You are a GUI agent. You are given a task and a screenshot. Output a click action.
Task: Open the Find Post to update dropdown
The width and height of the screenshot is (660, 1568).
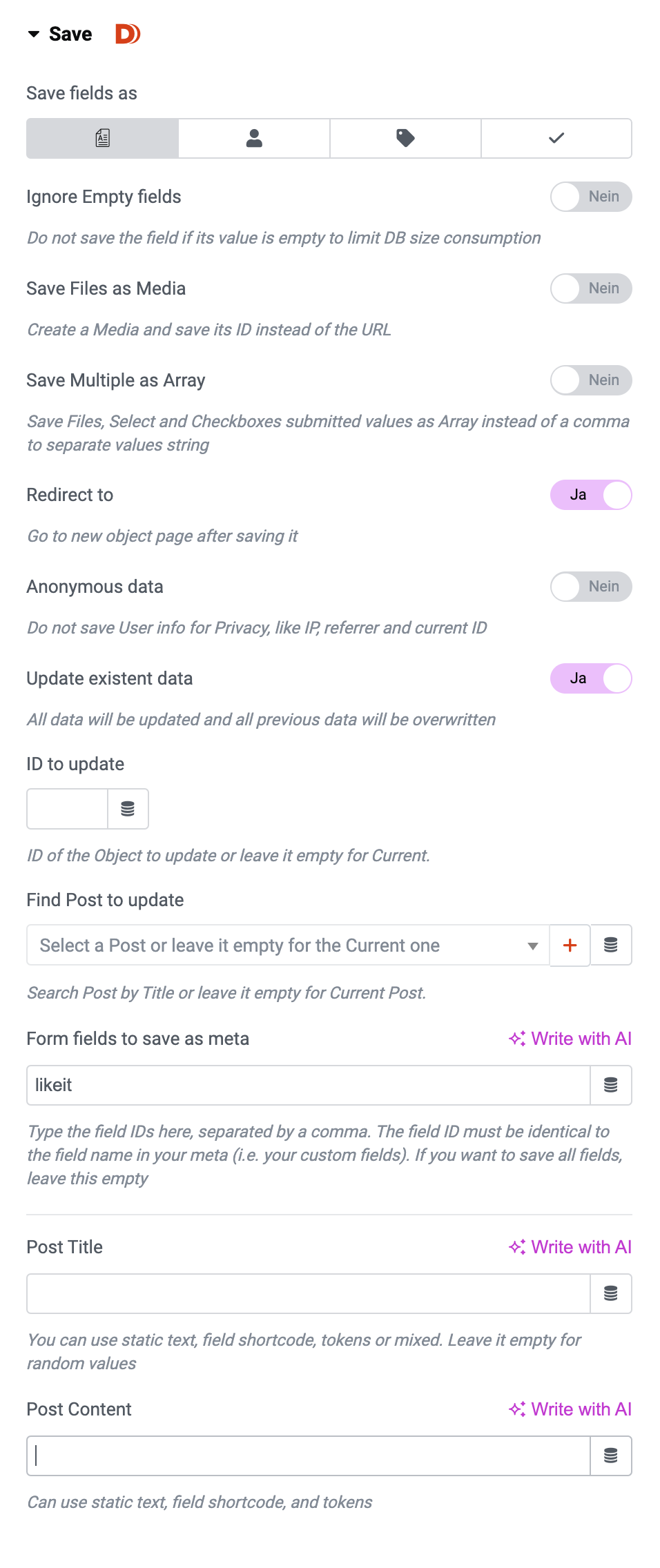pos(287,945)
